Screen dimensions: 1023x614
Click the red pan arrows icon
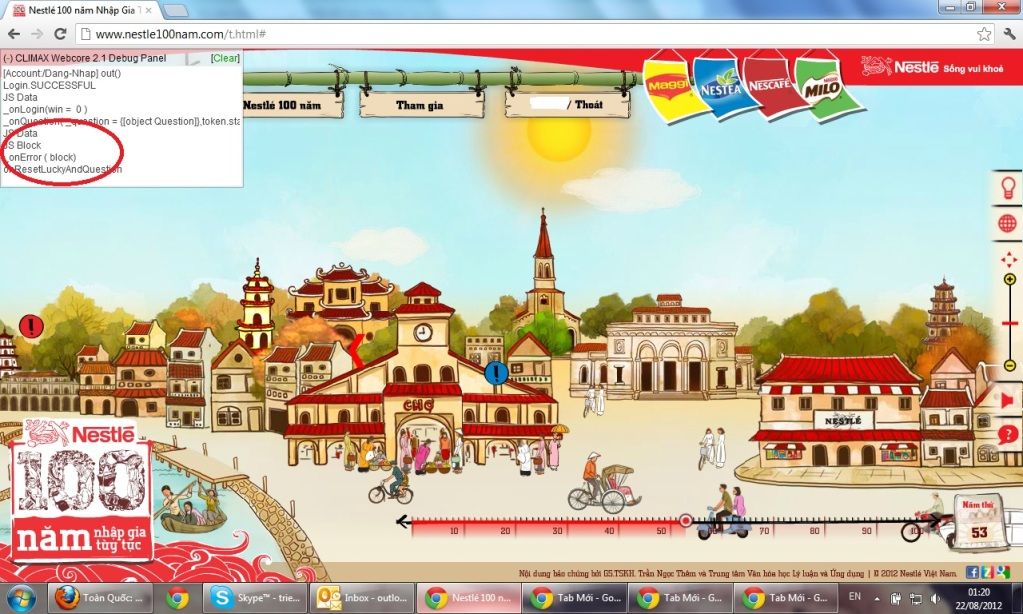[1009, 259]
